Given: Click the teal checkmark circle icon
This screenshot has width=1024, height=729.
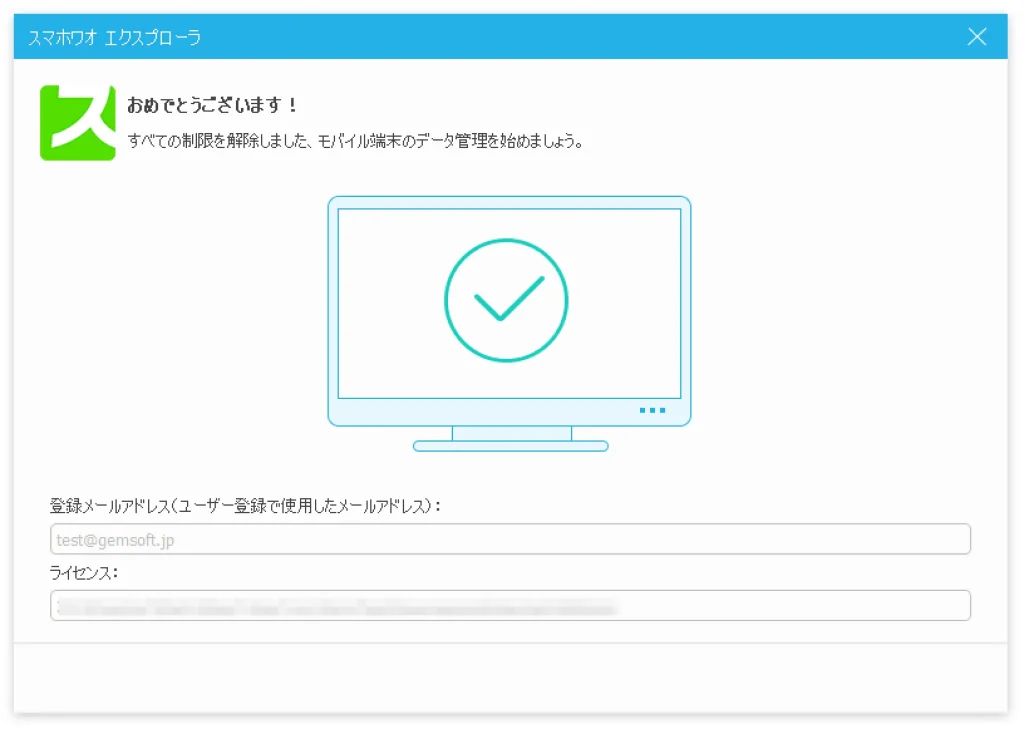Looking at the screenshot, I should pos(506,300).
